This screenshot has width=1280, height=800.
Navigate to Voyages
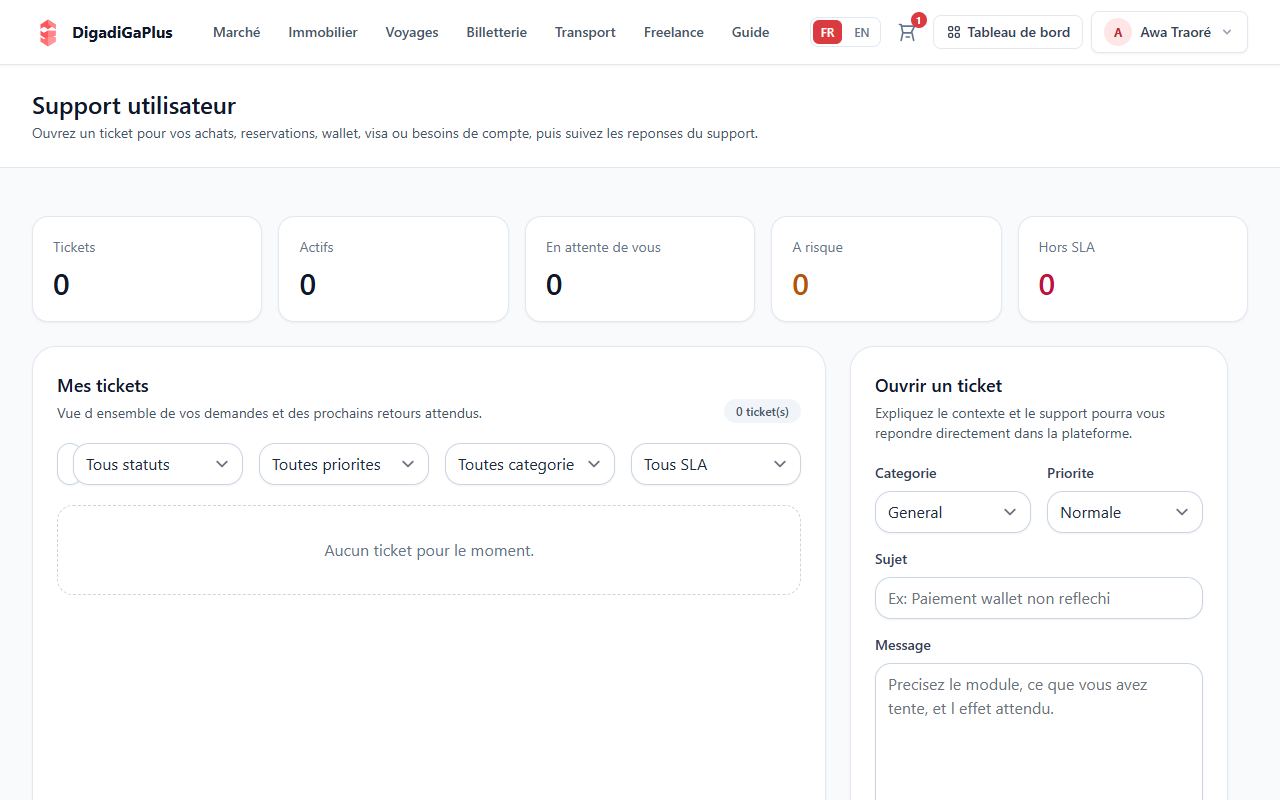[412, 32]
